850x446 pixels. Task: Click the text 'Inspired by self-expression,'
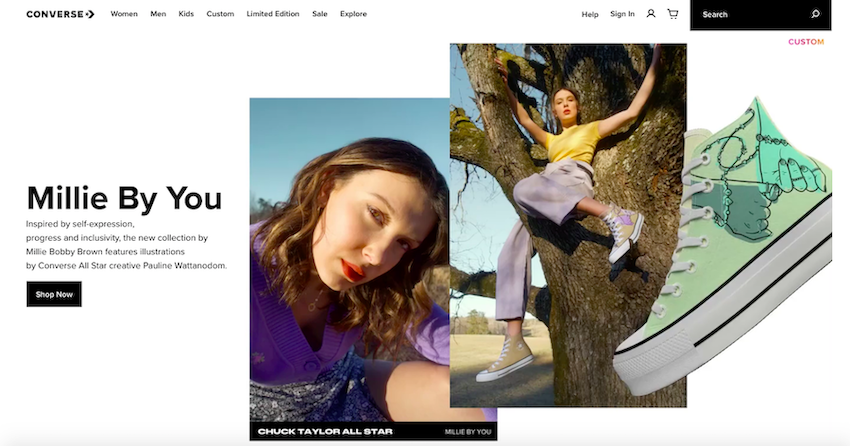[80, 224]
